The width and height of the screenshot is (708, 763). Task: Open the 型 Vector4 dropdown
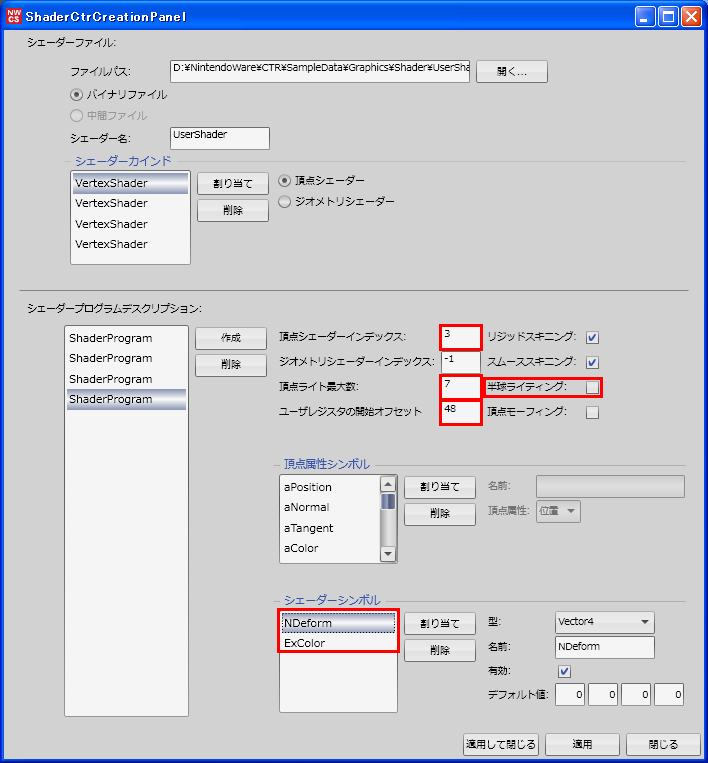pyautogui.click(x=604, y=622)
